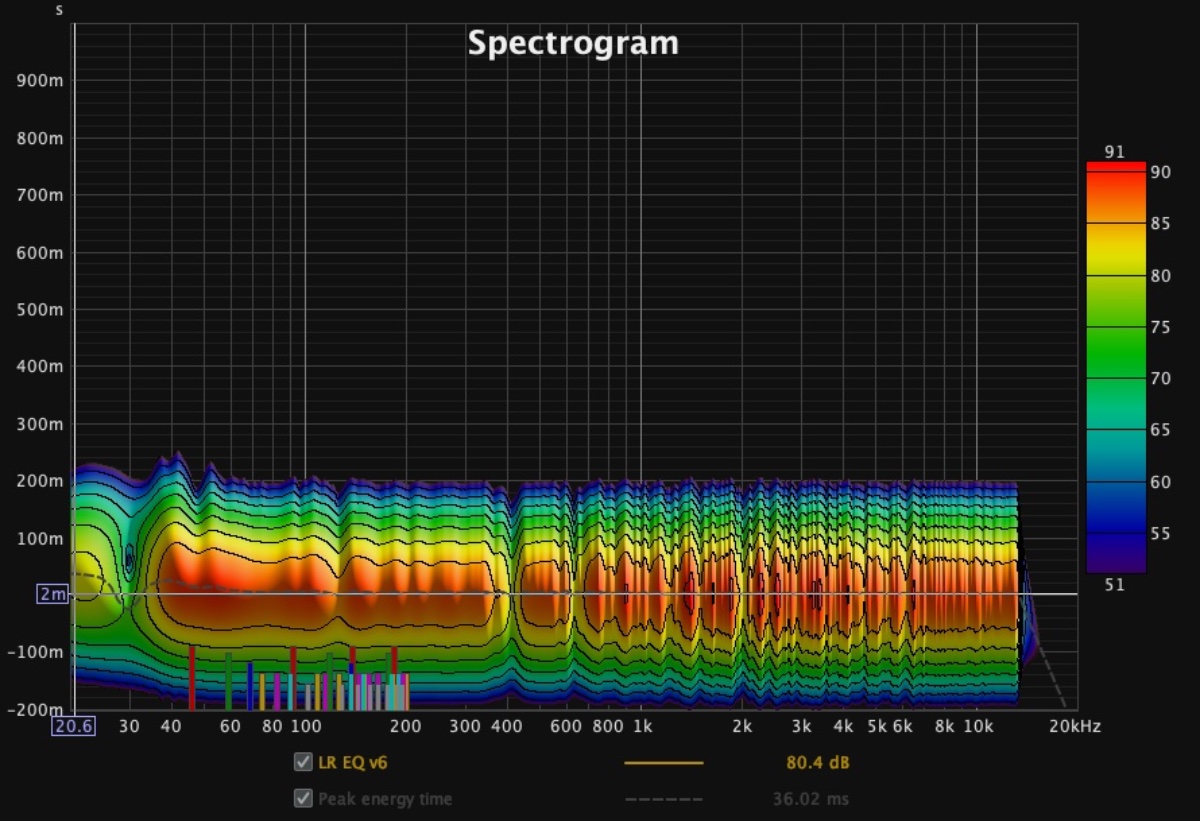Click the 91 maximum label above color scale
The height and width of the screenshot is (821, 1200).
click(x=1115, y=152)
